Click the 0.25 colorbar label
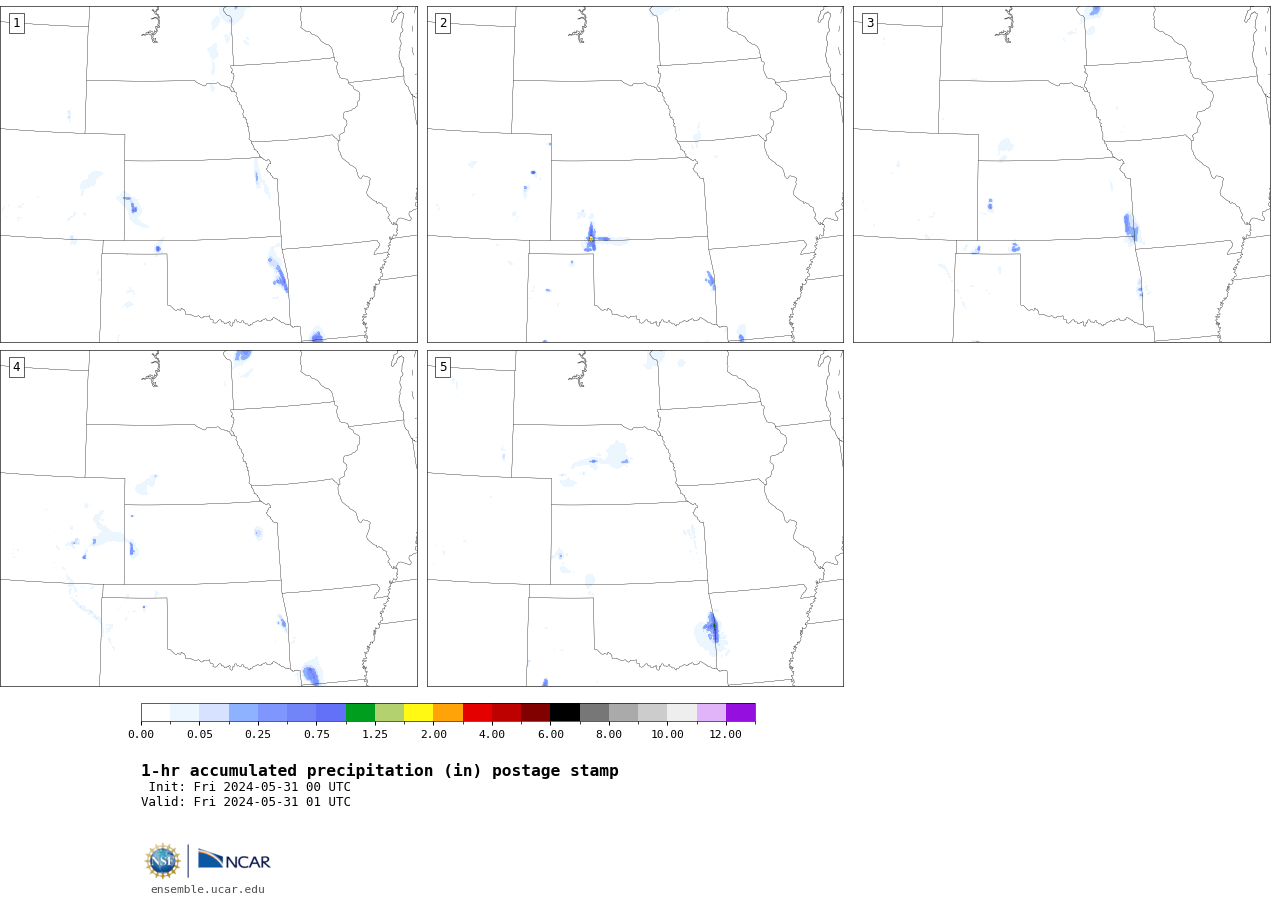The image size is (1280, 901). [258, 735]
